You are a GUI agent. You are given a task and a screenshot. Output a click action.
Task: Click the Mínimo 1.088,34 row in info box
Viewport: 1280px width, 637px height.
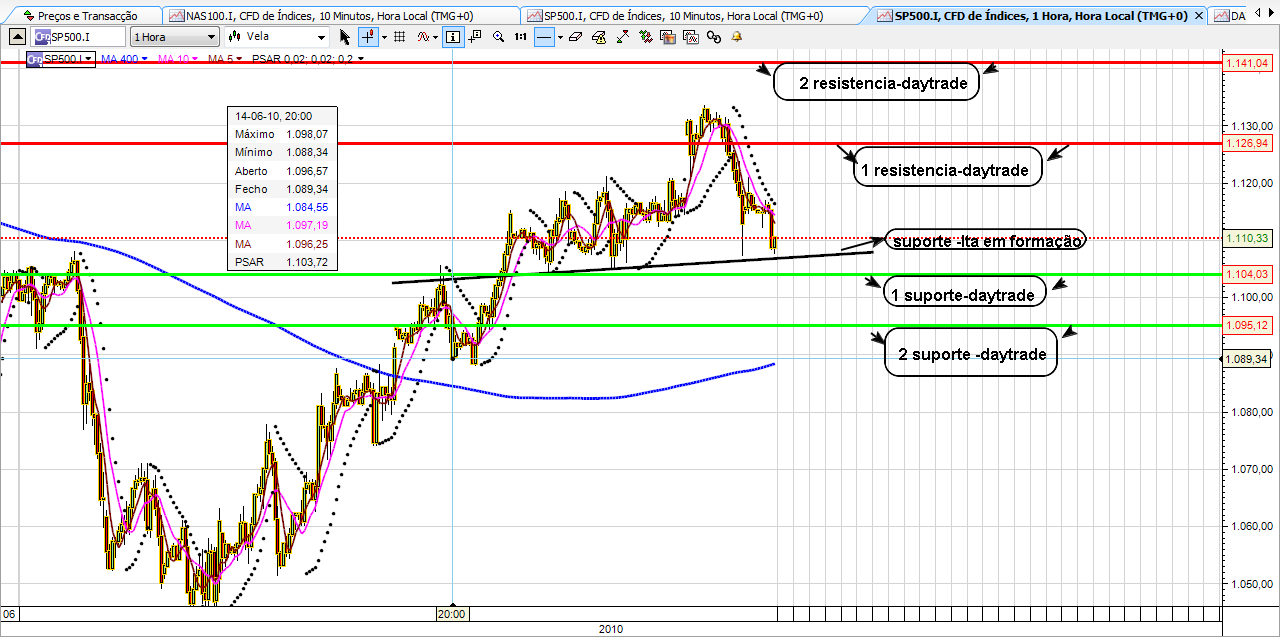pyautogui.click(x=282, y=152)
